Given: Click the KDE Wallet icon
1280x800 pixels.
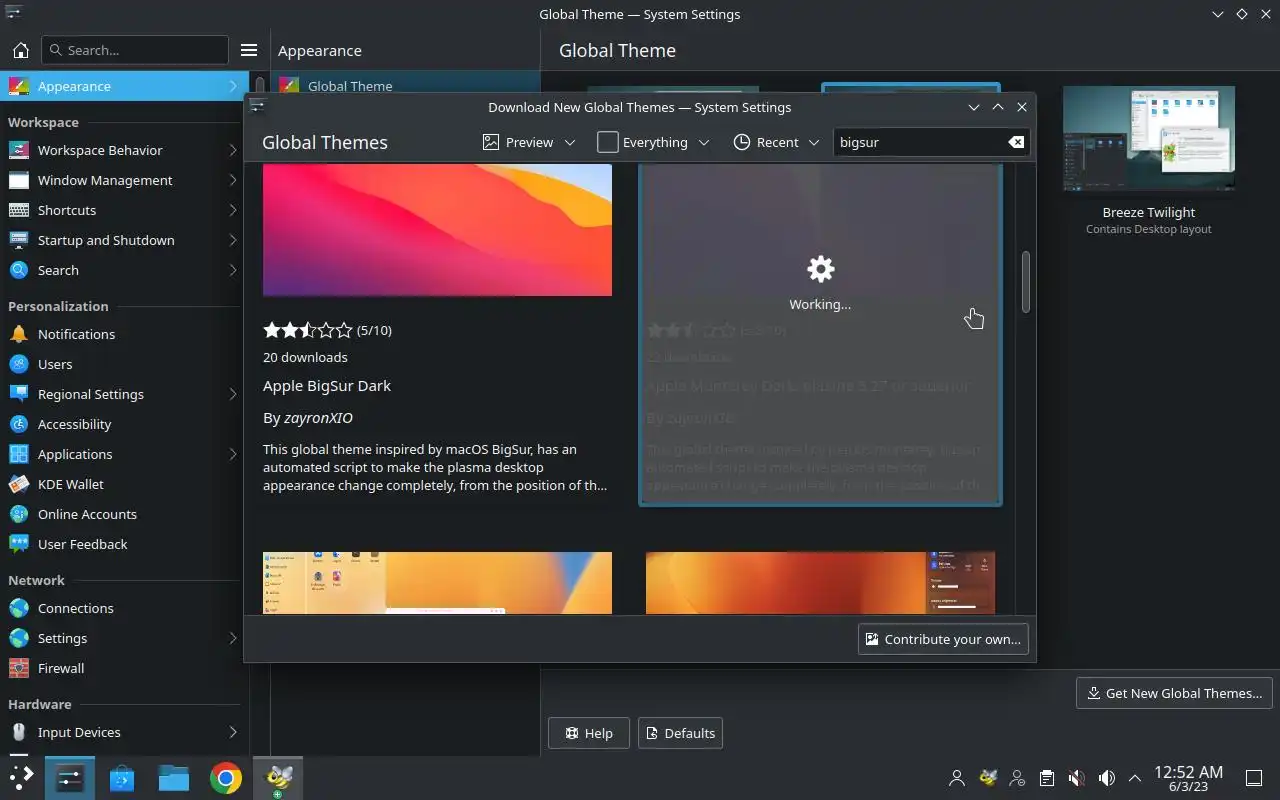Looking at the screenshot, I should pyautogui.click(x=19, y=484).
